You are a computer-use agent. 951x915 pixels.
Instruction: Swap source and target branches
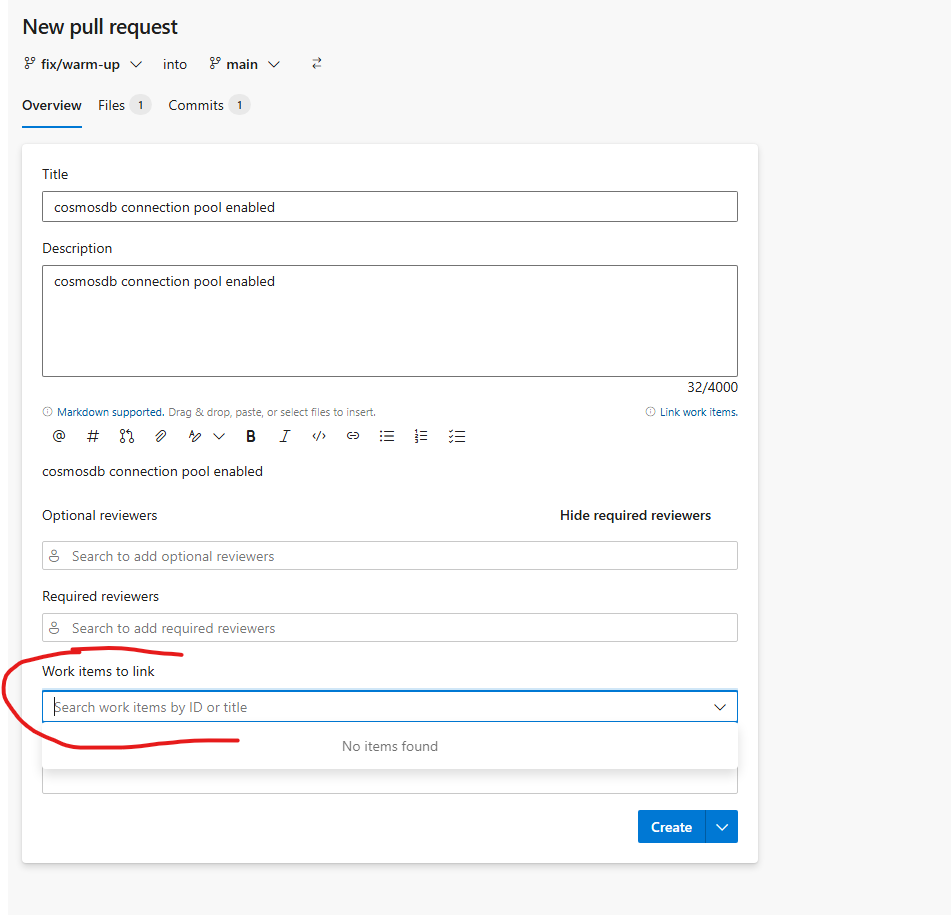[316, 63]
